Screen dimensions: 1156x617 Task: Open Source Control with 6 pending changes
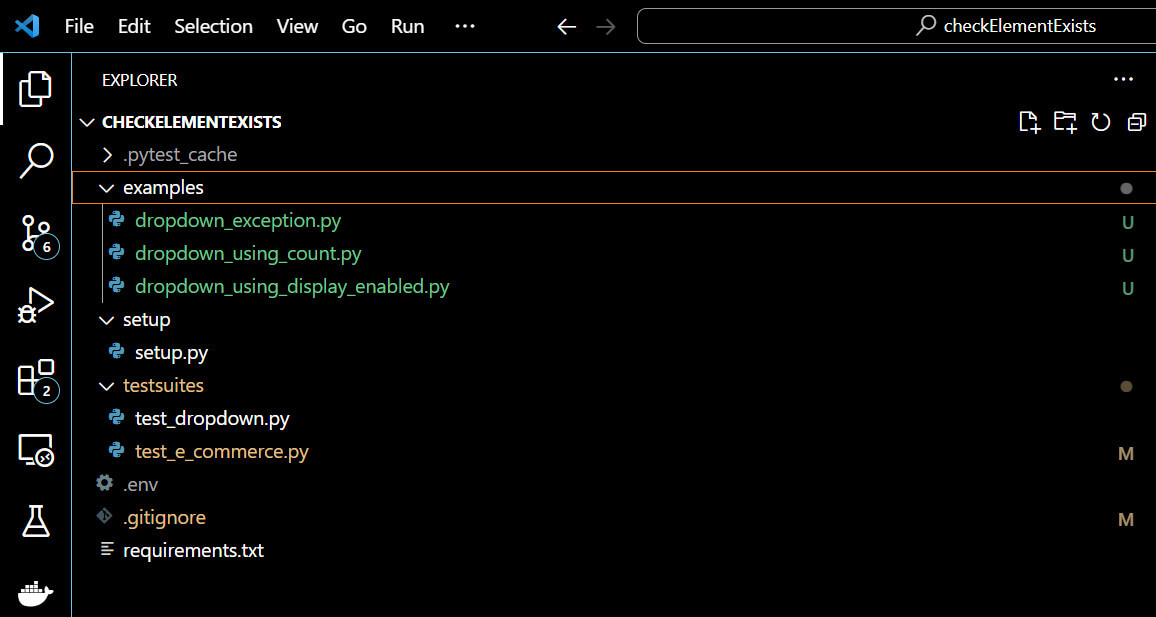pyautogui.click(x=35, y=232)
